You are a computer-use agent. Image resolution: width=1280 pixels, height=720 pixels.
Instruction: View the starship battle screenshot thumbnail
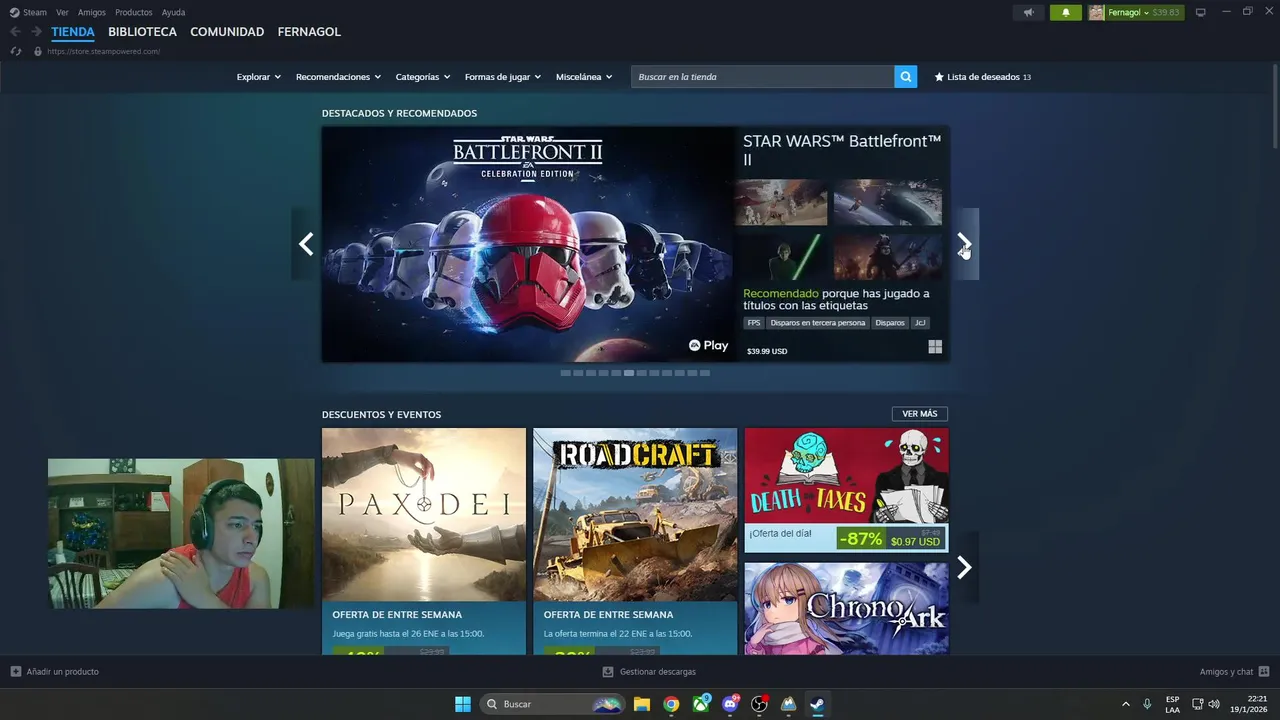888,202
